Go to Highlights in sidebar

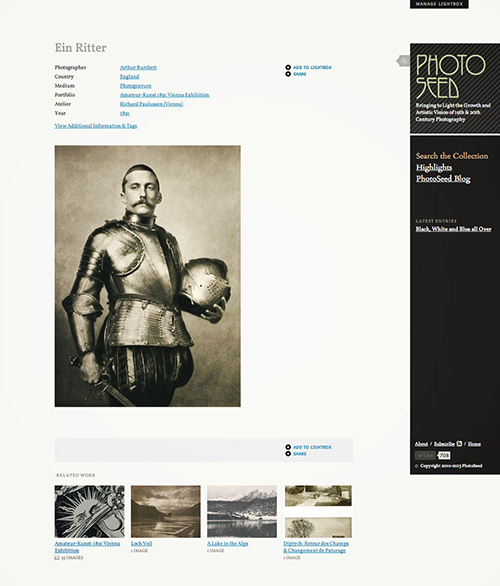click(x=434, y=167)
